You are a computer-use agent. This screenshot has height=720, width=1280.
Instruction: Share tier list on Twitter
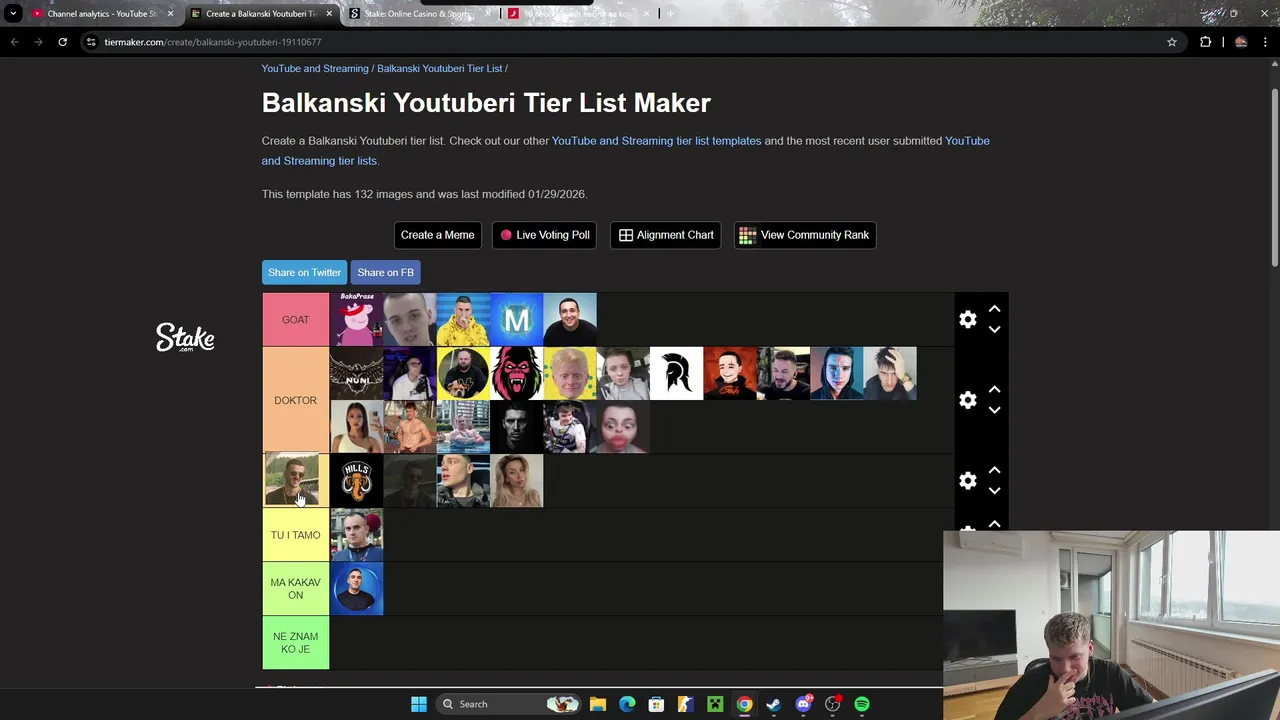(x=304, y=272)
